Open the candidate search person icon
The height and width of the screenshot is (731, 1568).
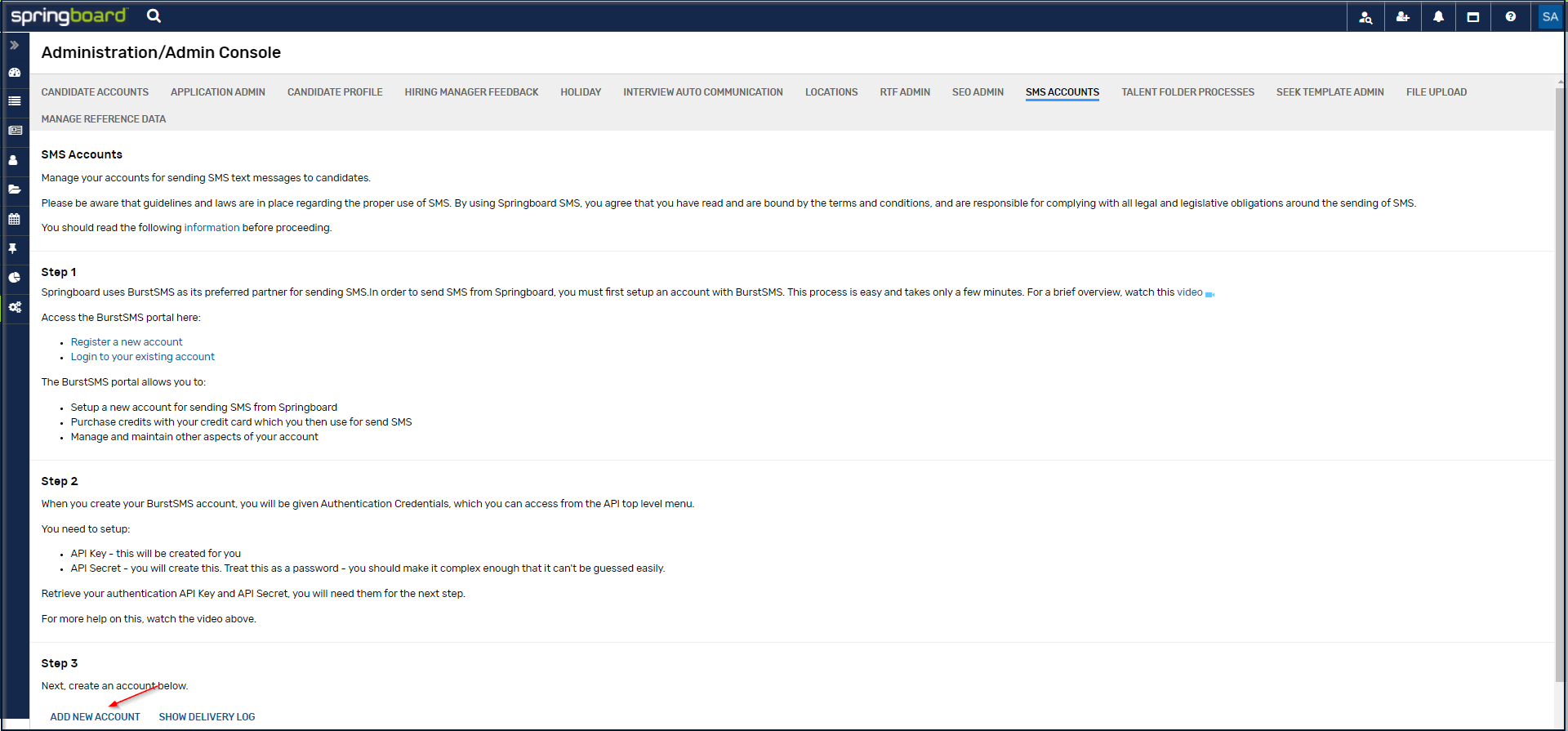[x=1365, y=16]
